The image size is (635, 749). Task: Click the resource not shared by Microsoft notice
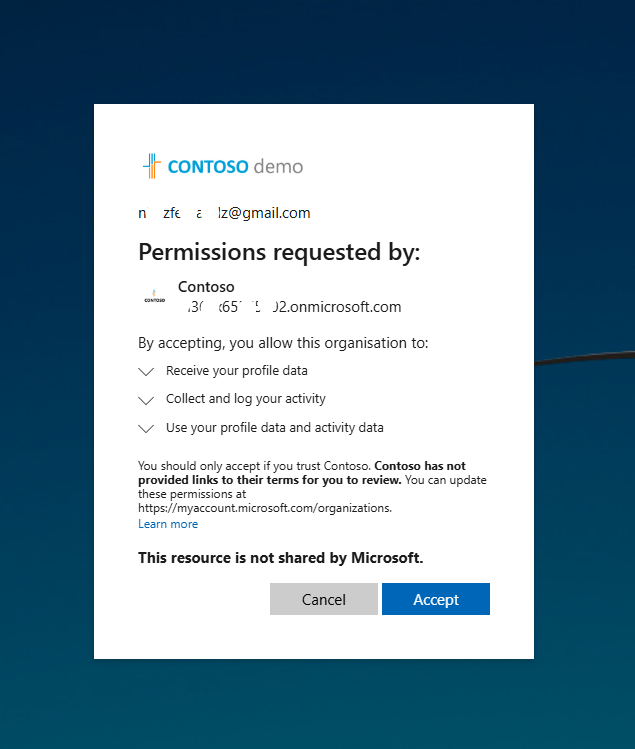pyautogui.click(x=280, y=558)
